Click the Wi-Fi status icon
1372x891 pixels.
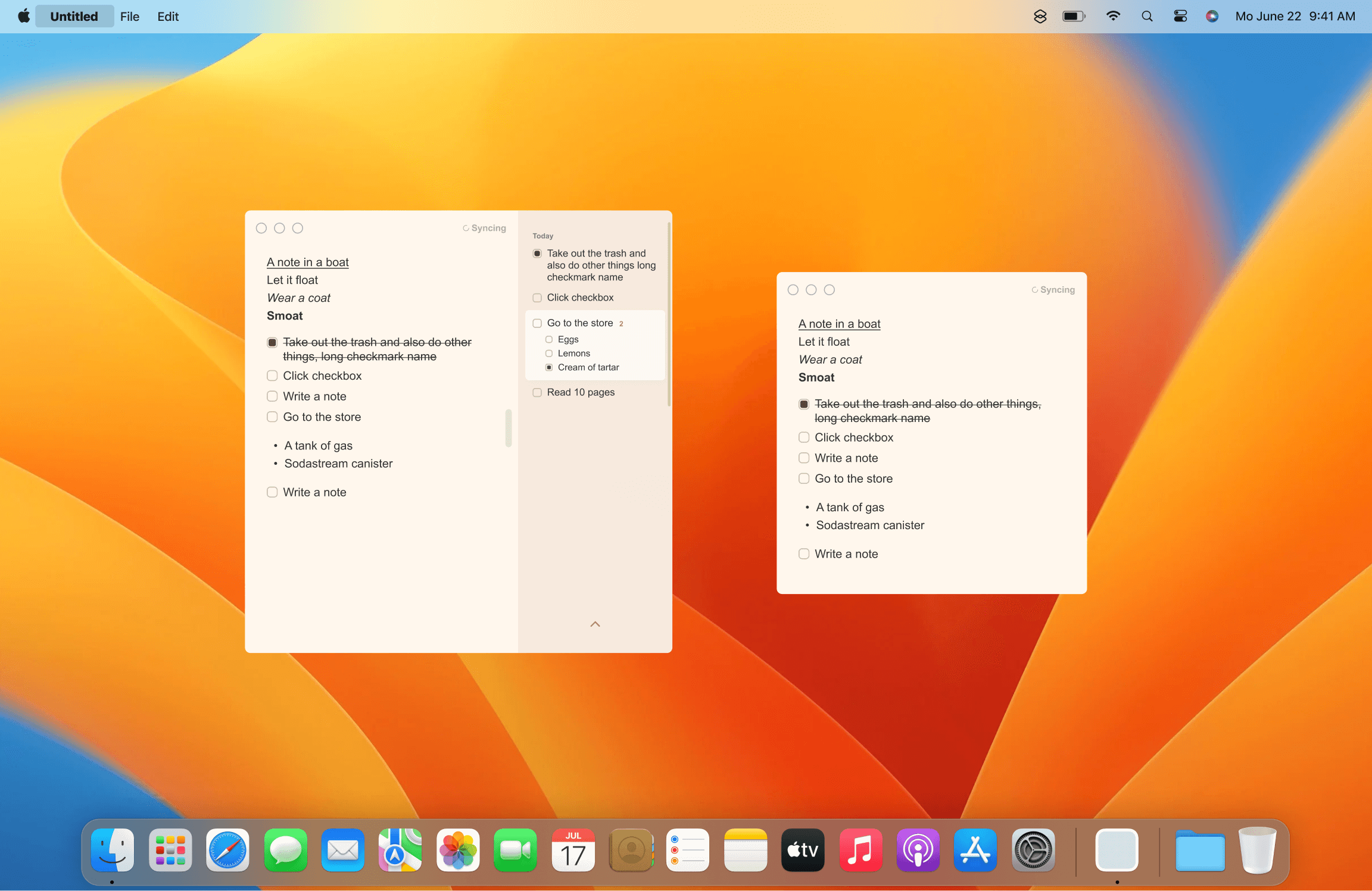point(1113,16)
